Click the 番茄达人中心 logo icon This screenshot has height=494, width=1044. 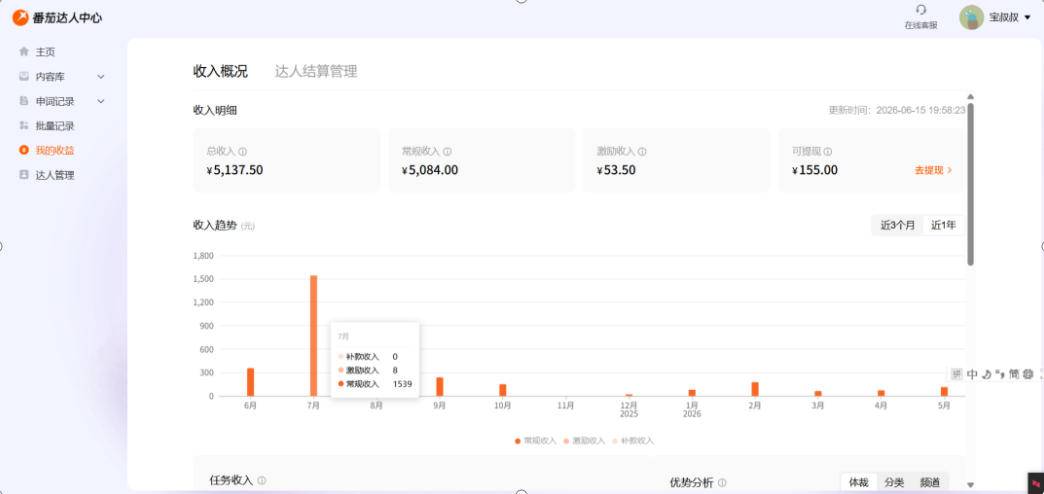pos(21,18)
